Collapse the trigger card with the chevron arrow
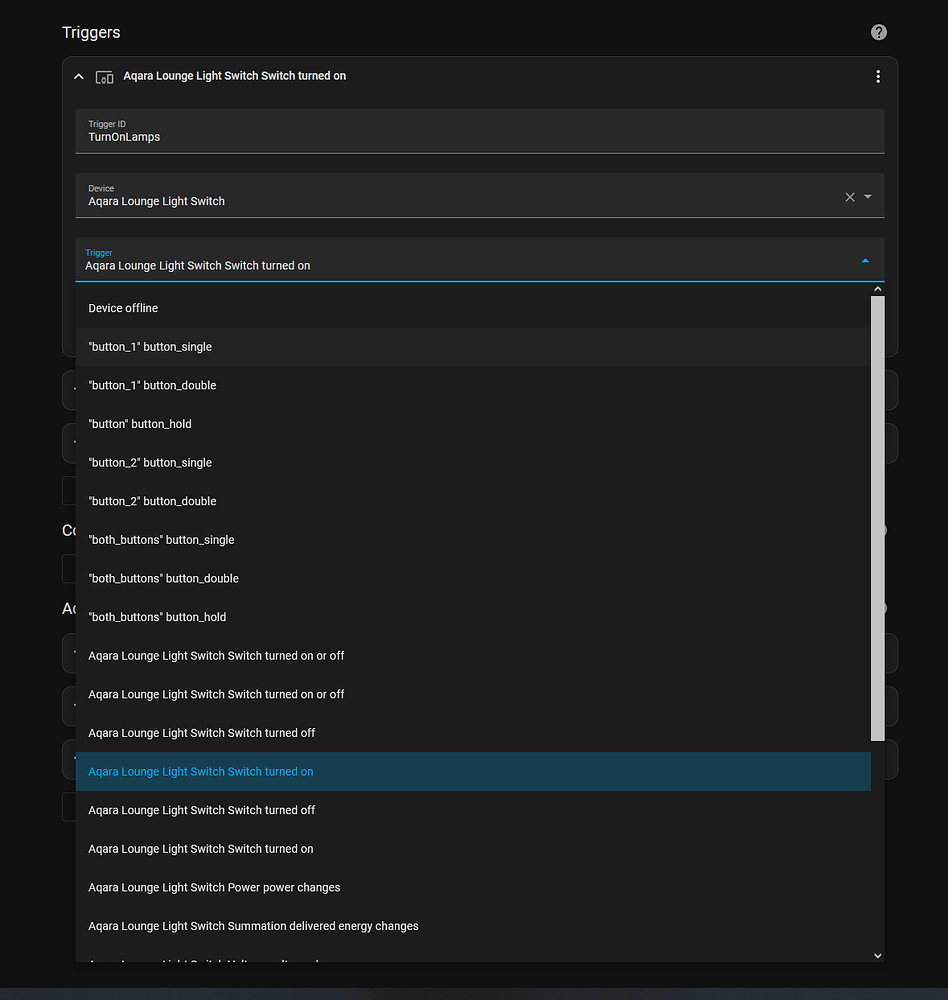The height and width of the screenshot is (1000, 948). [x=78, y=76]
